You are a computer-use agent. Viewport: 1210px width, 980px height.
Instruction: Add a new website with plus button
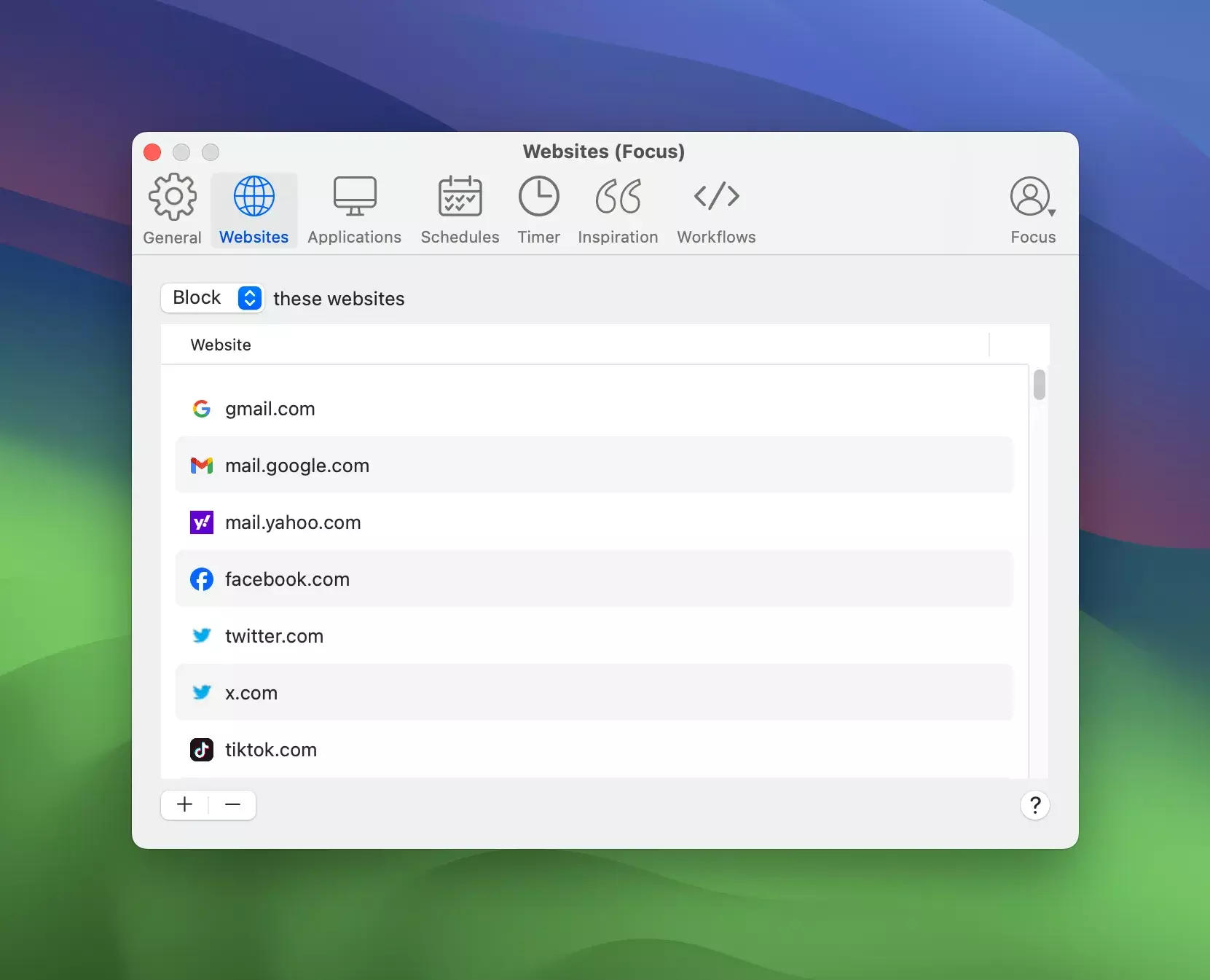pyautogui.click(x=185, y=804)
